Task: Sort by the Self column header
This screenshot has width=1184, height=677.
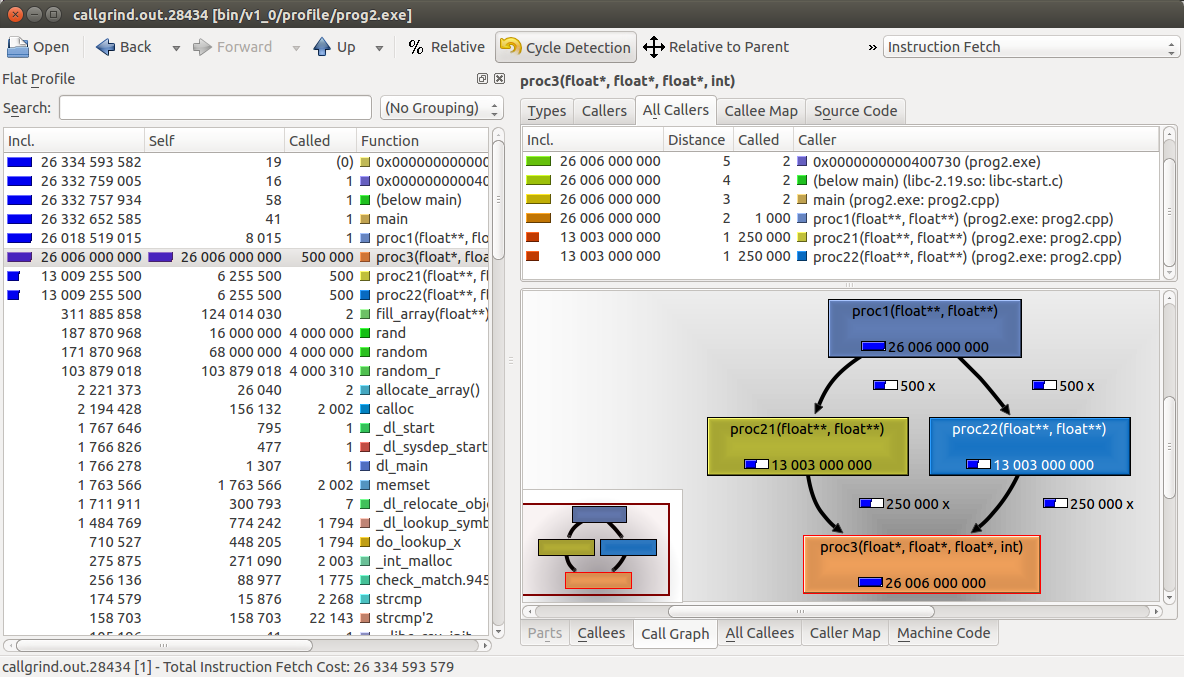Action: click(x=213, y=141)
